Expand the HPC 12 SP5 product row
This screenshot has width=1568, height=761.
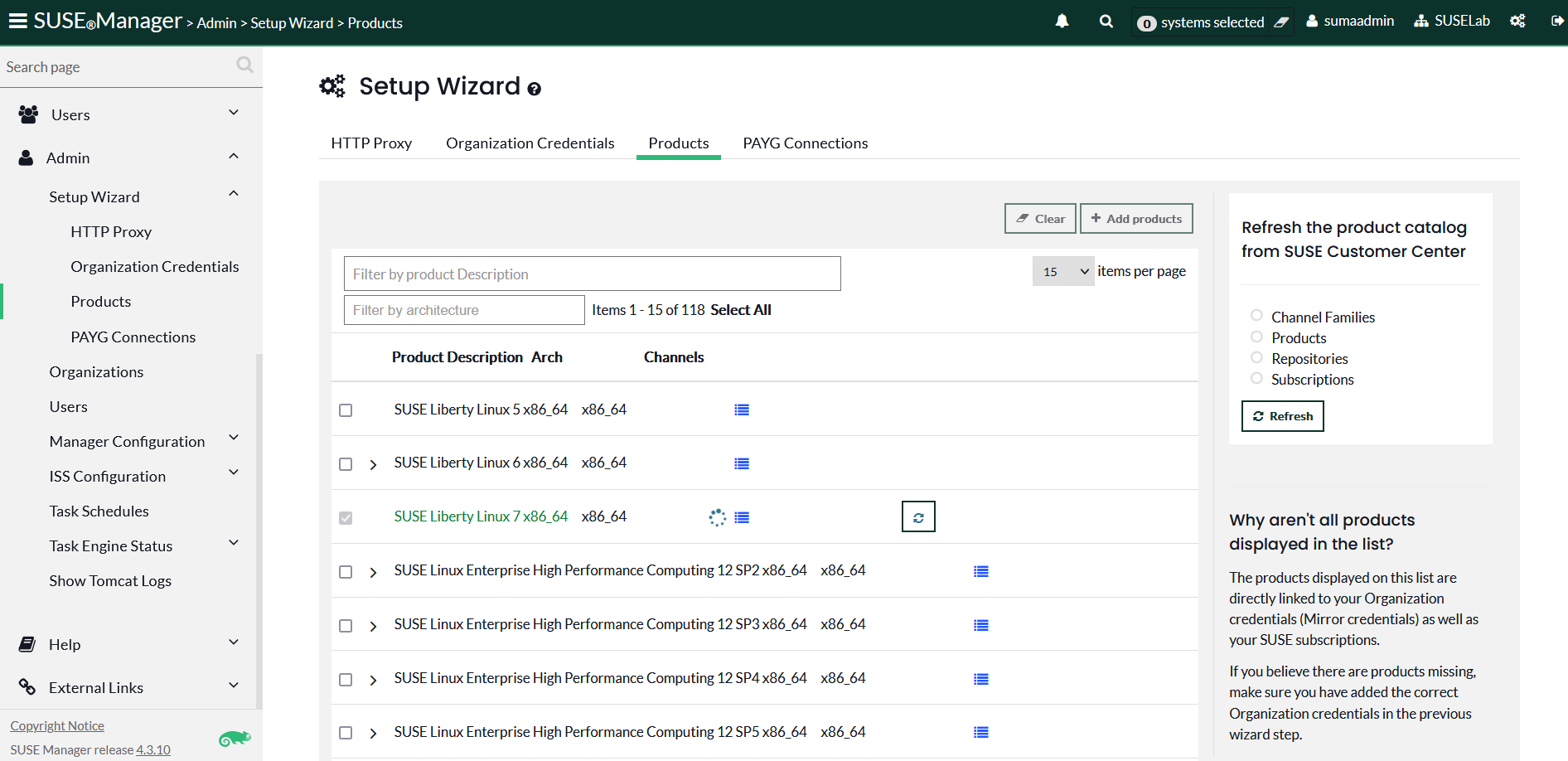tap(373, 733)
